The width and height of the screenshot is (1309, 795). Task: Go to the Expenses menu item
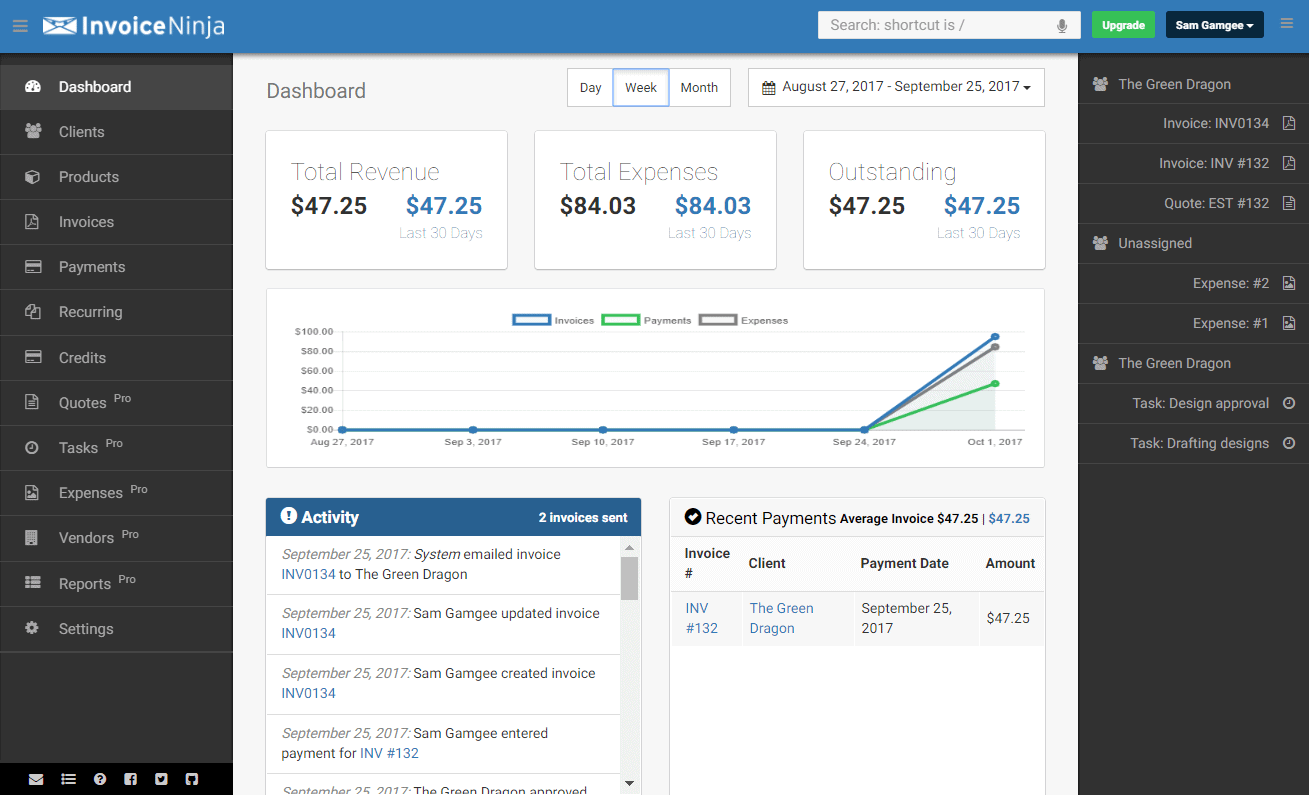116,493
